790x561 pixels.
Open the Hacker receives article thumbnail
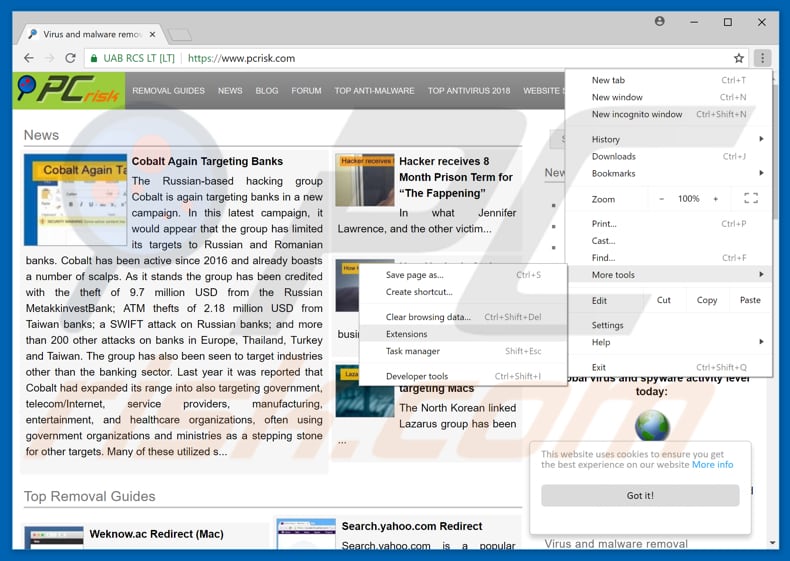point(365,180)
